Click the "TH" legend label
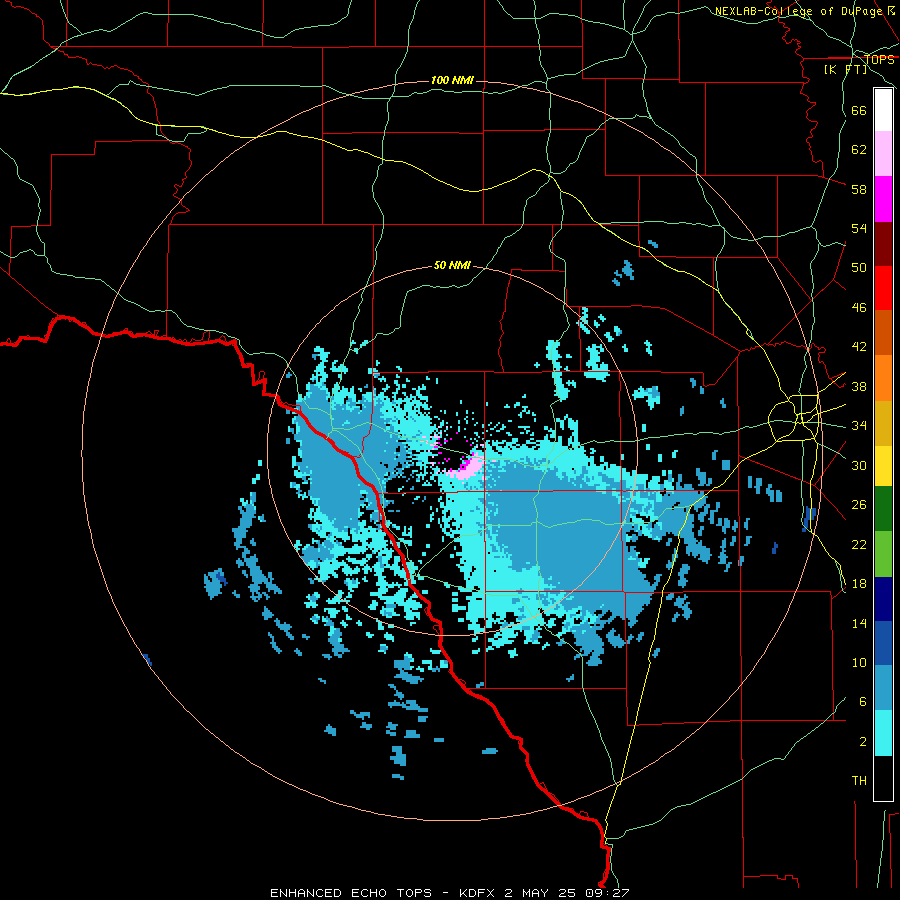 coord(859,781)
